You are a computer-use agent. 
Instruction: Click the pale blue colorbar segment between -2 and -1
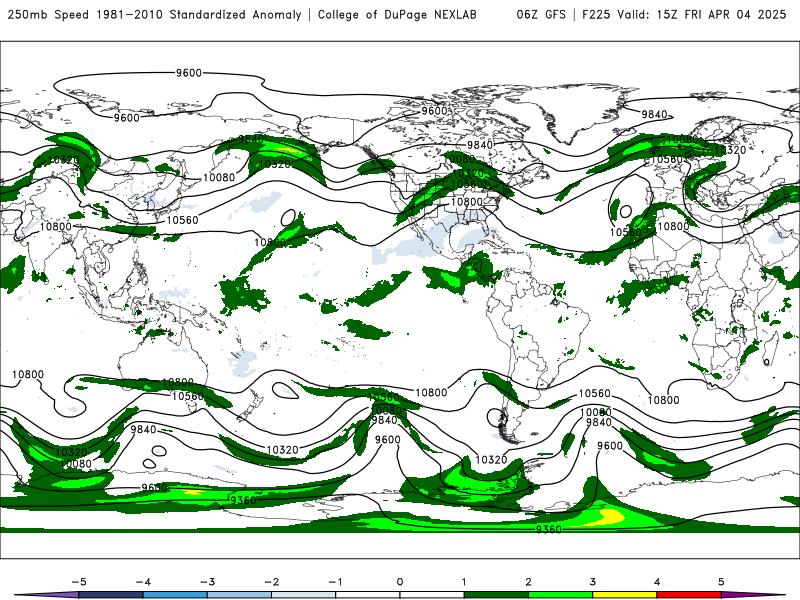(x=304, y=595)
